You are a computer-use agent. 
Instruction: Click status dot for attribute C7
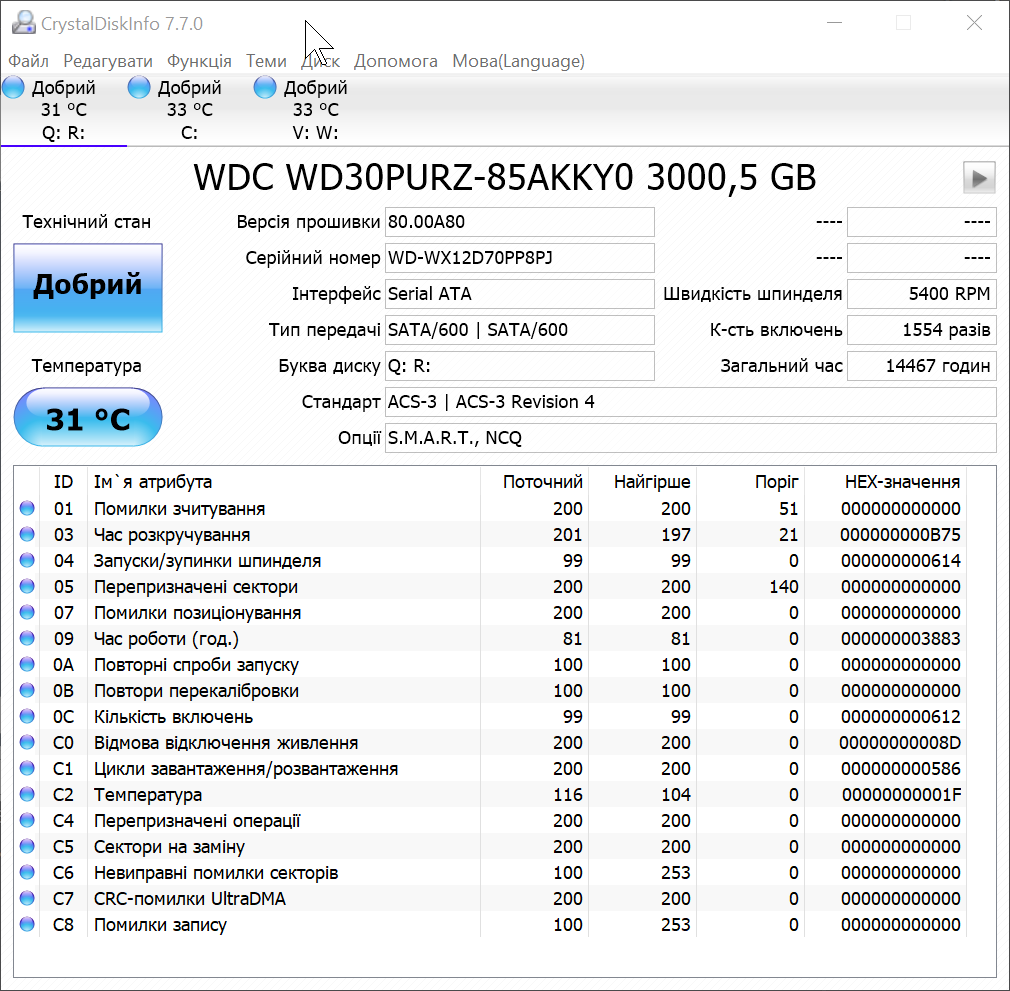click(x=27, y=898)
